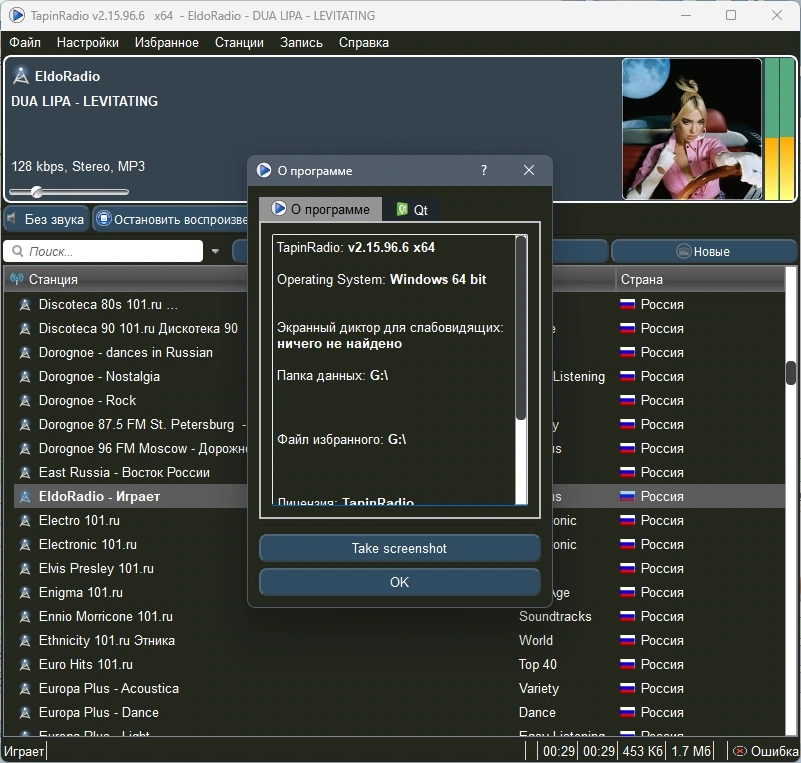801x763 pixels.
Task: Select station Discoteca 90 101.ru Дискотека 90
Action: click(138, 328)
